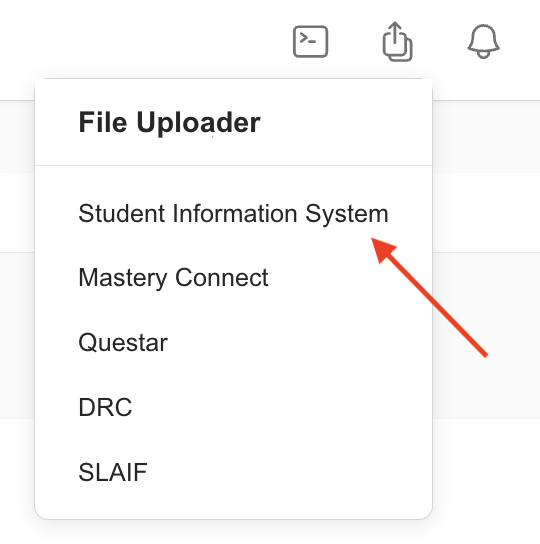This screenshot has width=540, height=544.
Task: Select the Questar upload option
Action: point(123,342)
